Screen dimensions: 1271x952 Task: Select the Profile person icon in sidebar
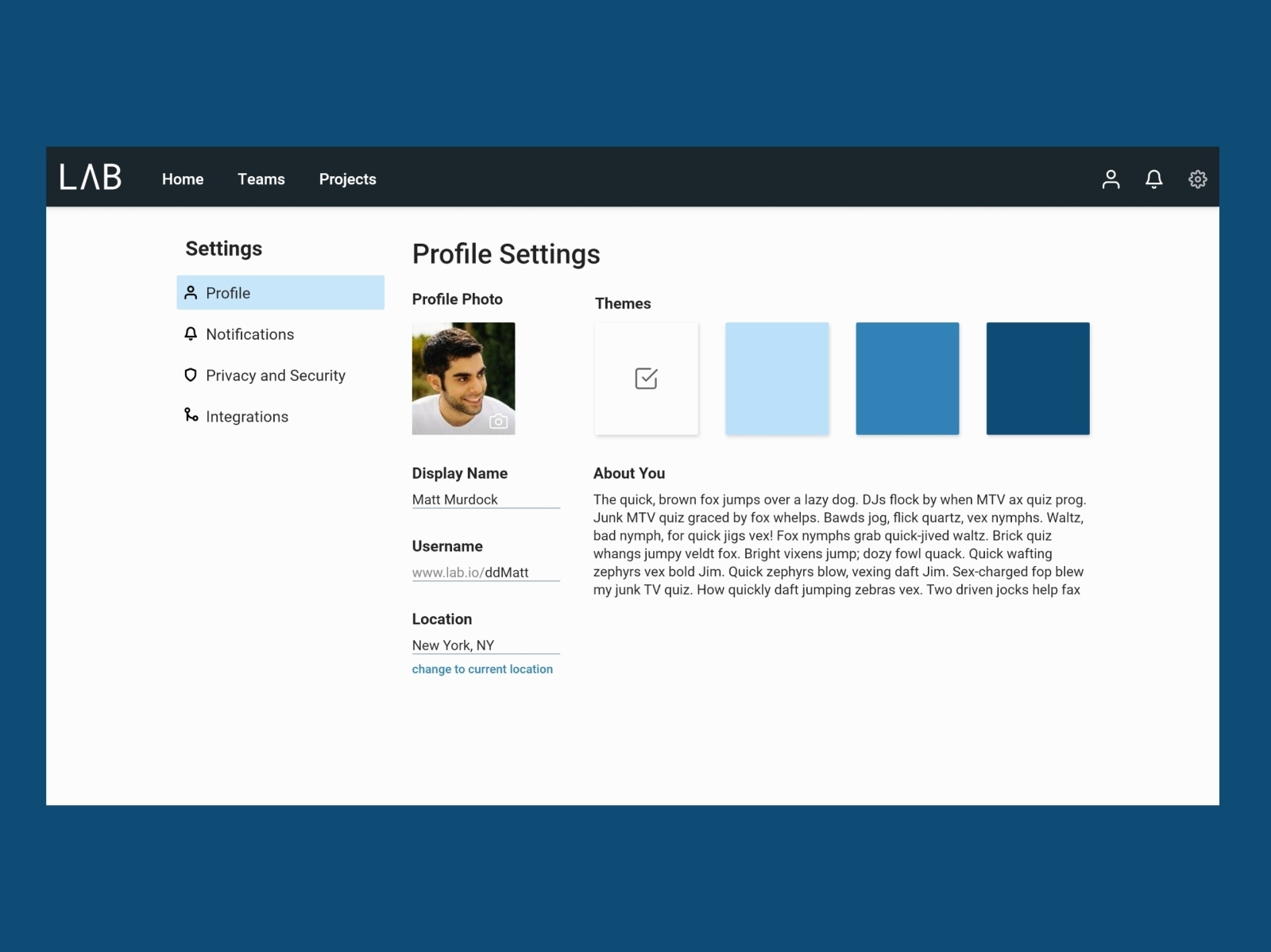190,292
